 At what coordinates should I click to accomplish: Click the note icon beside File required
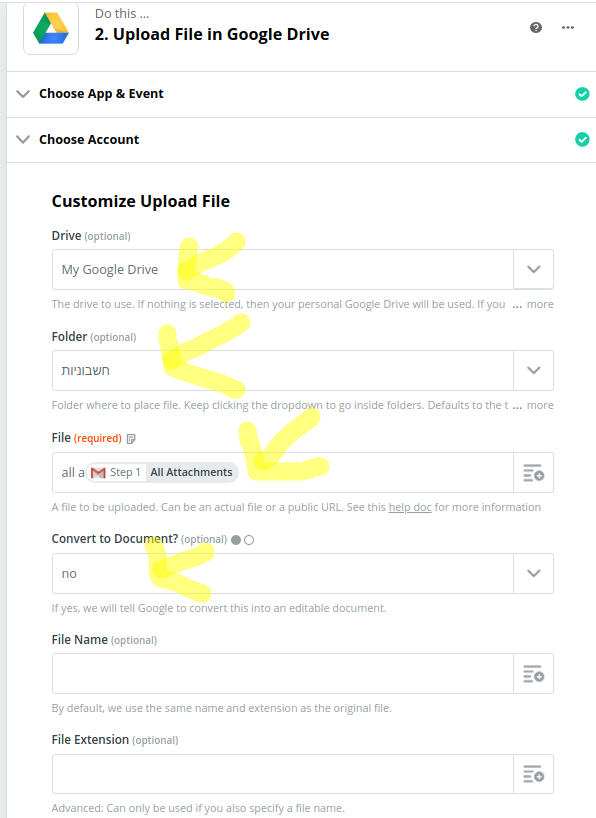click(131, 439)
